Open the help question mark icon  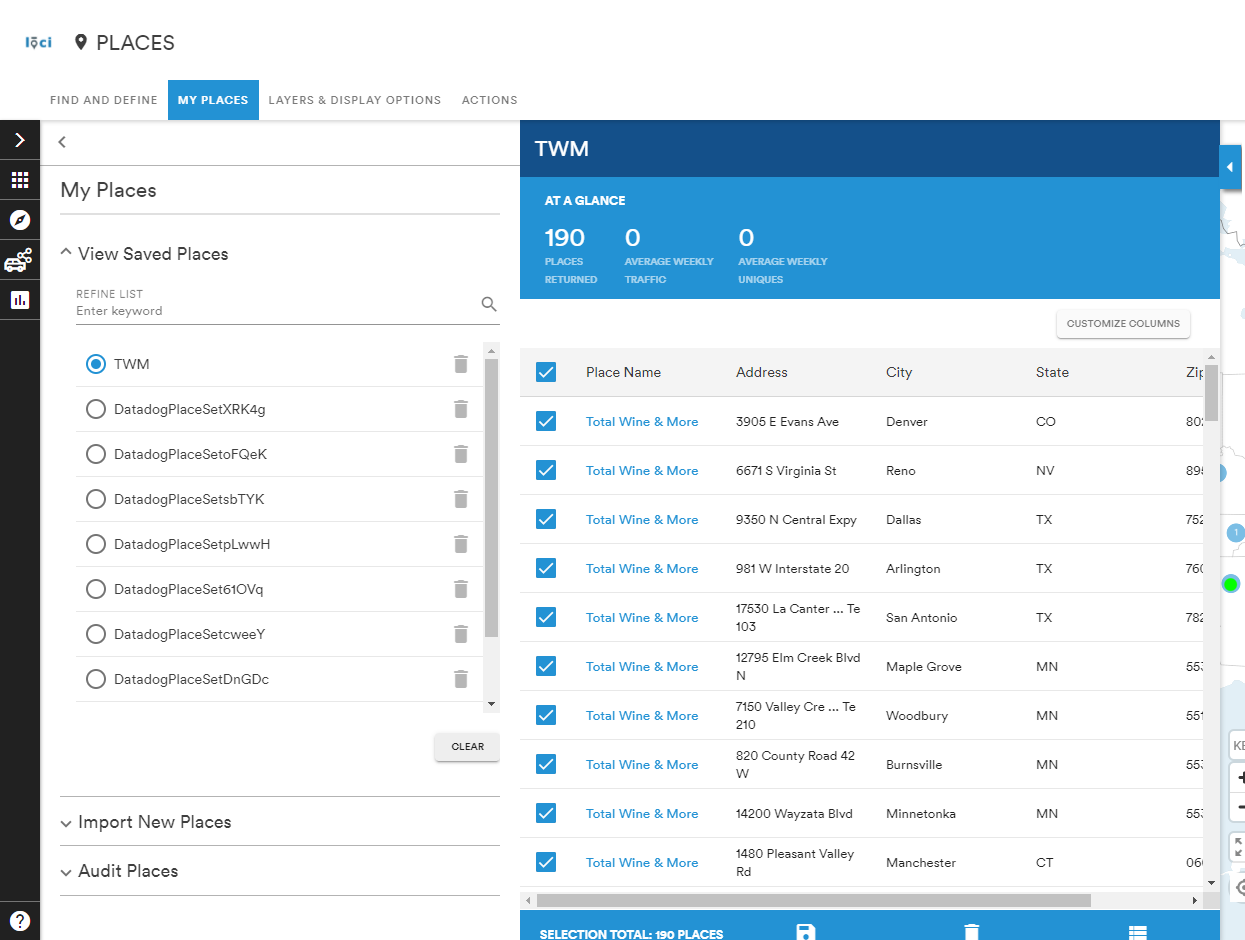click(20, 920)
